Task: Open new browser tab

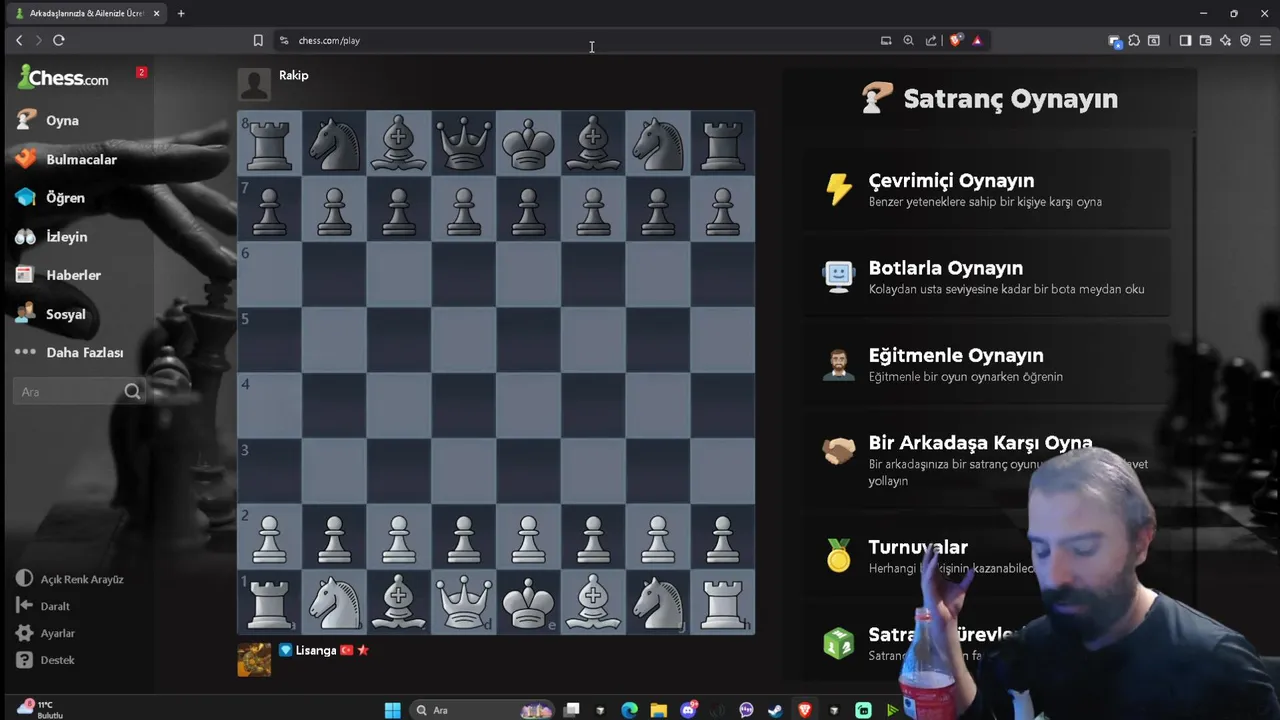Action: coord(181,13)
